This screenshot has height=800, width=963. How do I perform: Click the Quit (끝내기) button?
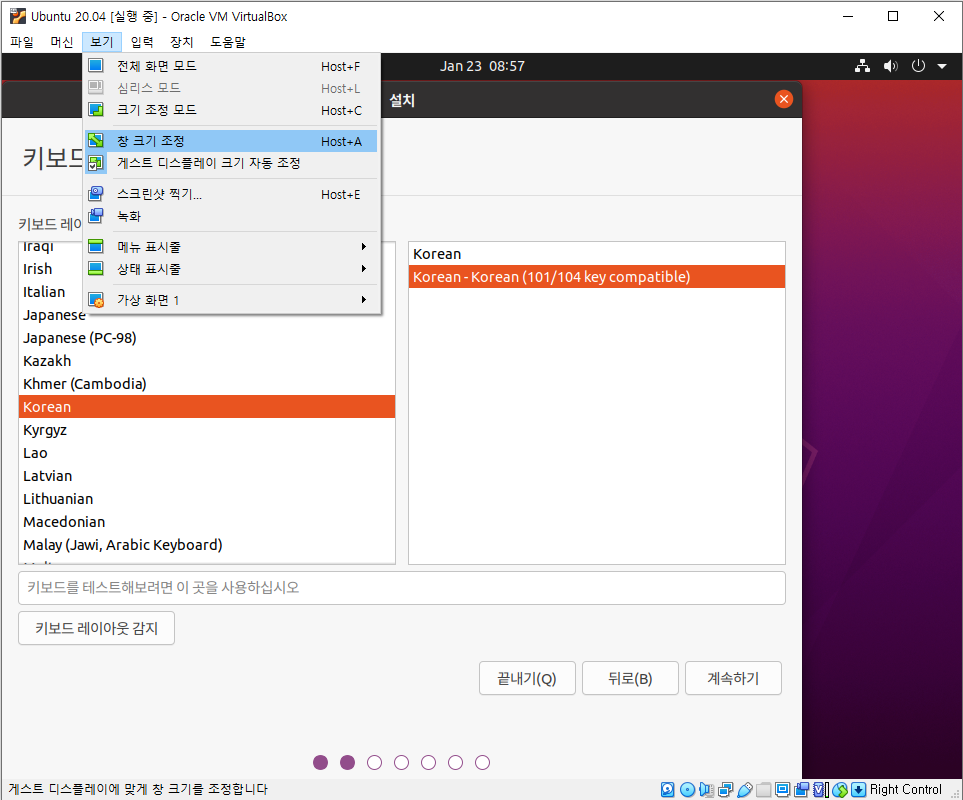pyautogui.click(x=527, y=678)
